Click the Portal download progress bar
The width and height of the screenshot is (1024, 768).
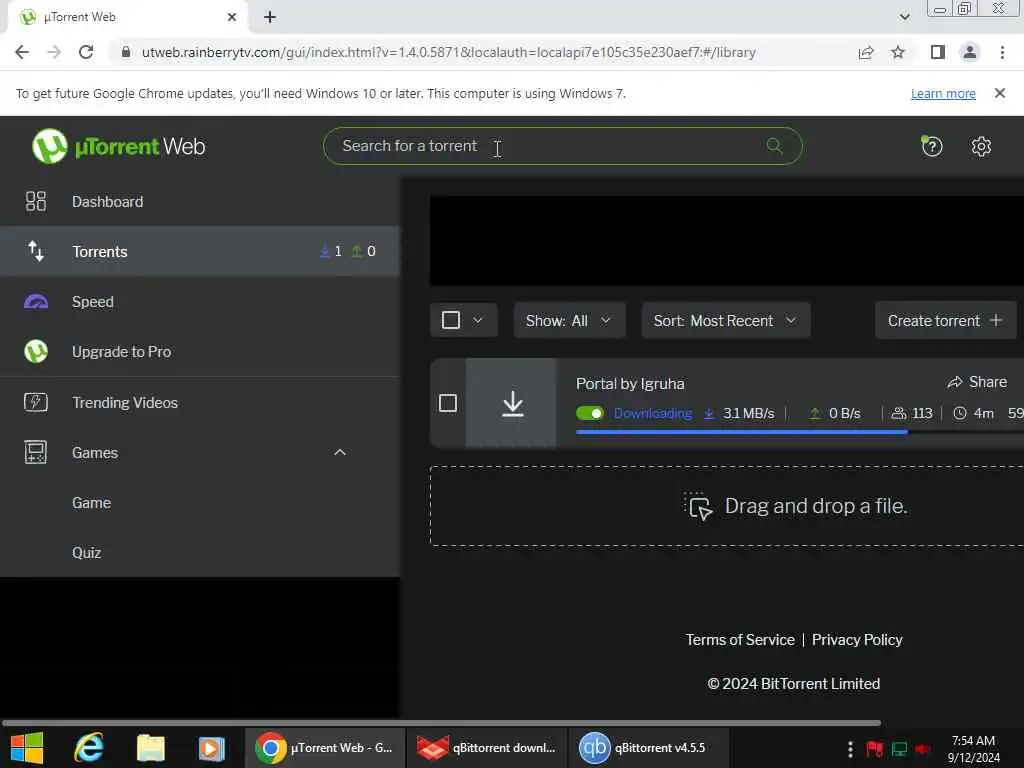(x=800, y=432)
